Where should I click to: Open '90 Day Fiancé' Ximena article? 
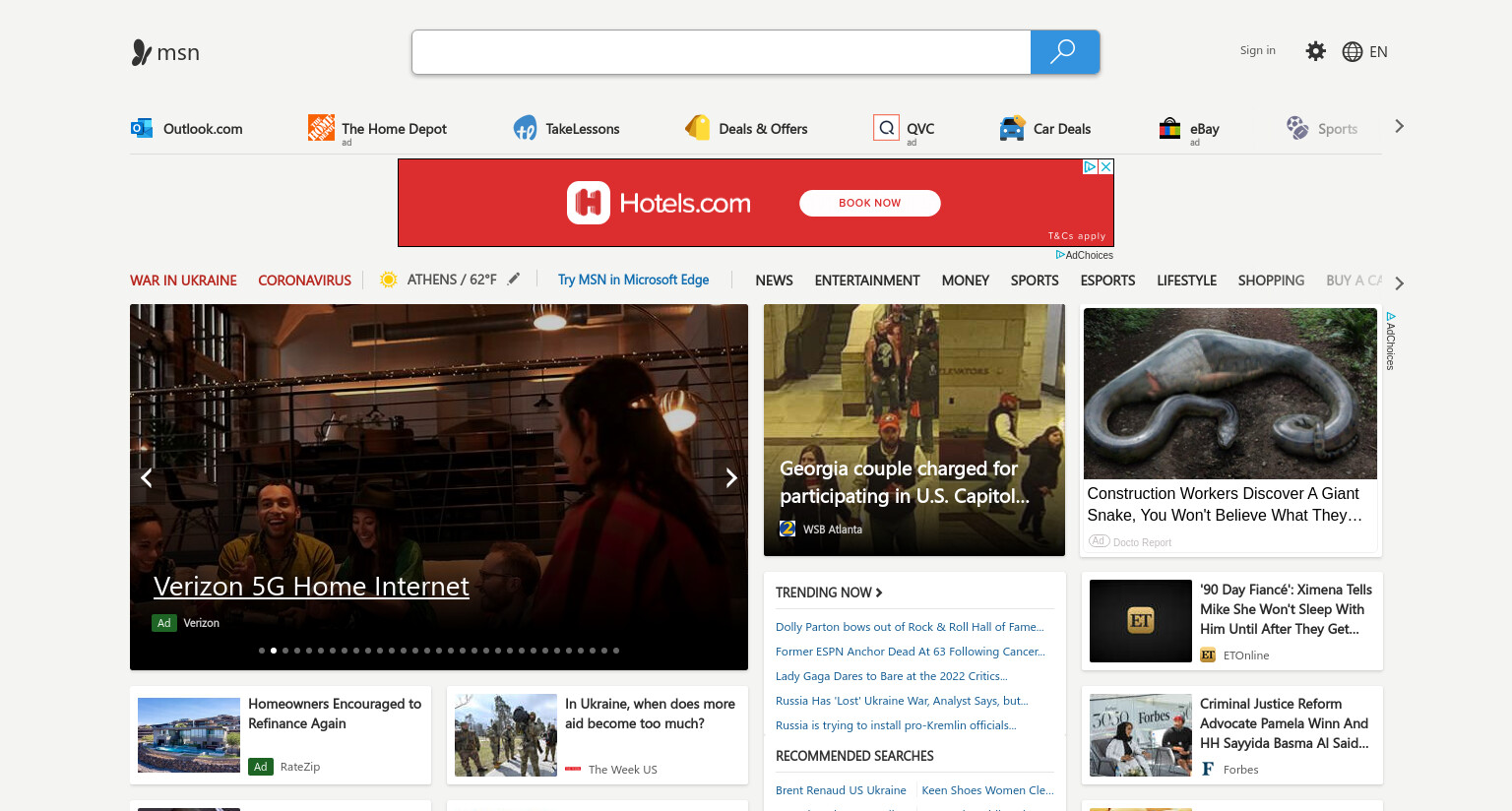click(x=1286, y=609)
